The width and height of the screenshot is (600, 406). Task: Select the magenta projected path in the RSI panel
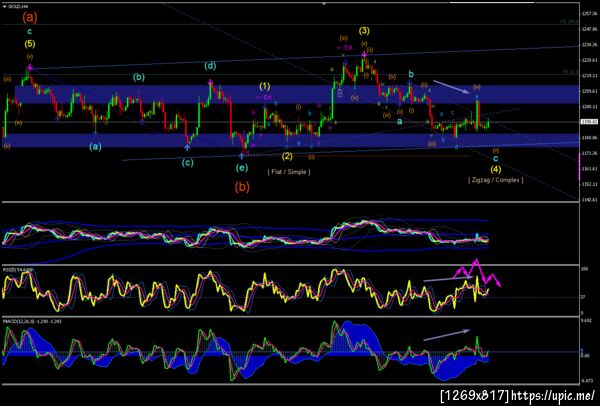pos(477,273)
